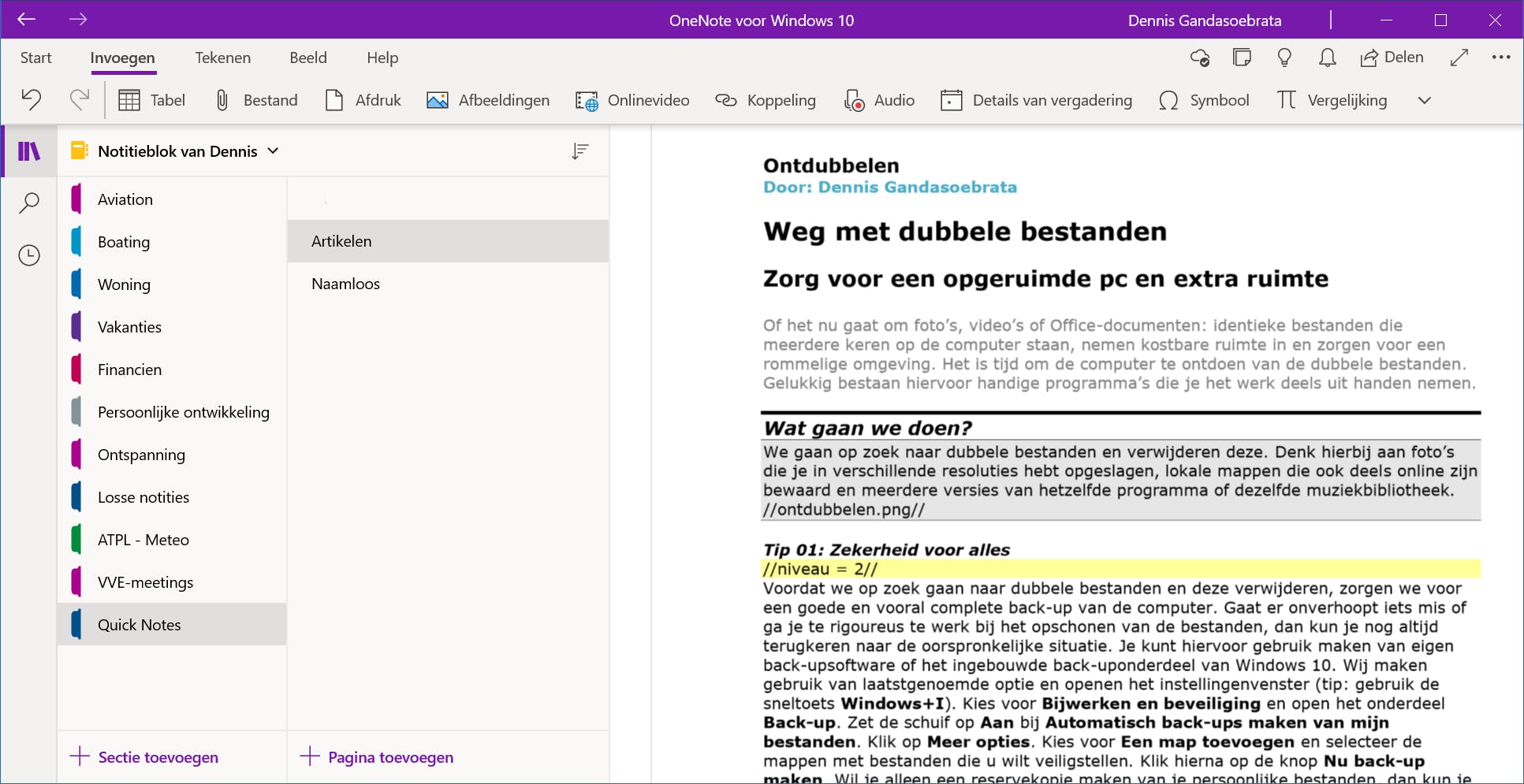Open the search magnifier in sidebar
Screen dimensions: 1524x784
29,203
